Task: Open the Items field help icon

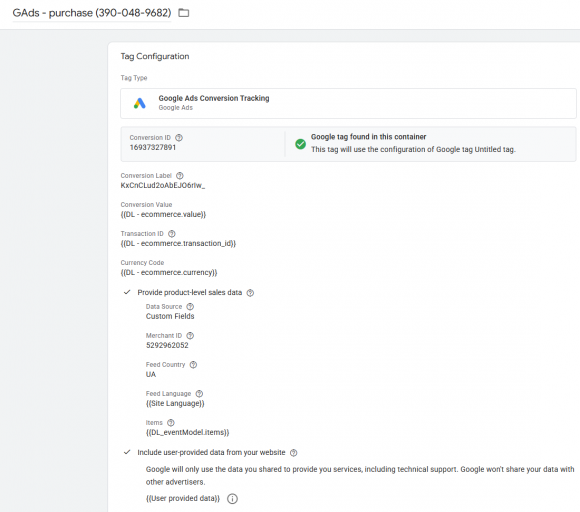Action: click(171, 422)
